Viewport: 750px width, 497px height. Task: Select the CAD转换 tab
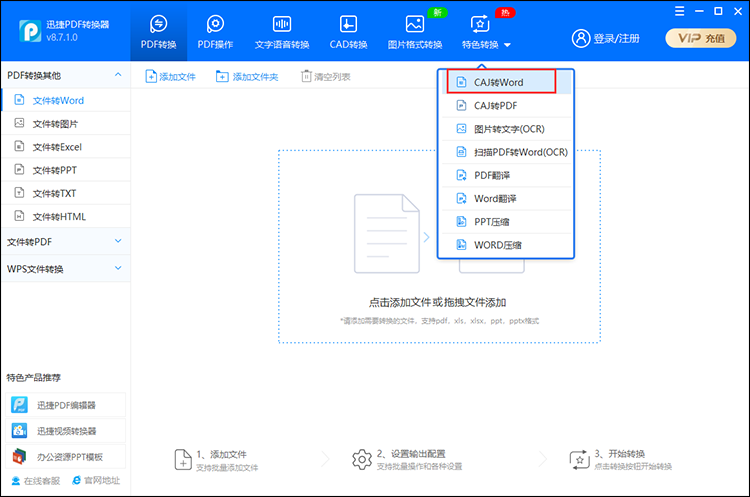(x=348, y=32)
